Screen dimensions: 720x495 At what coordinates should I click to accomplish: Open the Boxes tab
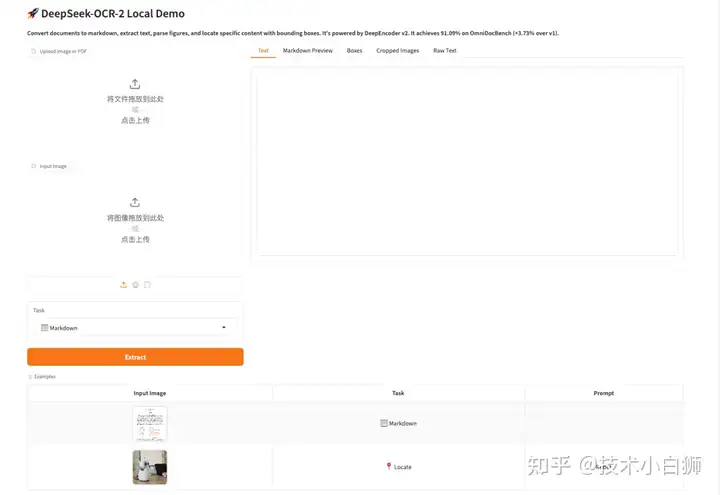[354, 51]
